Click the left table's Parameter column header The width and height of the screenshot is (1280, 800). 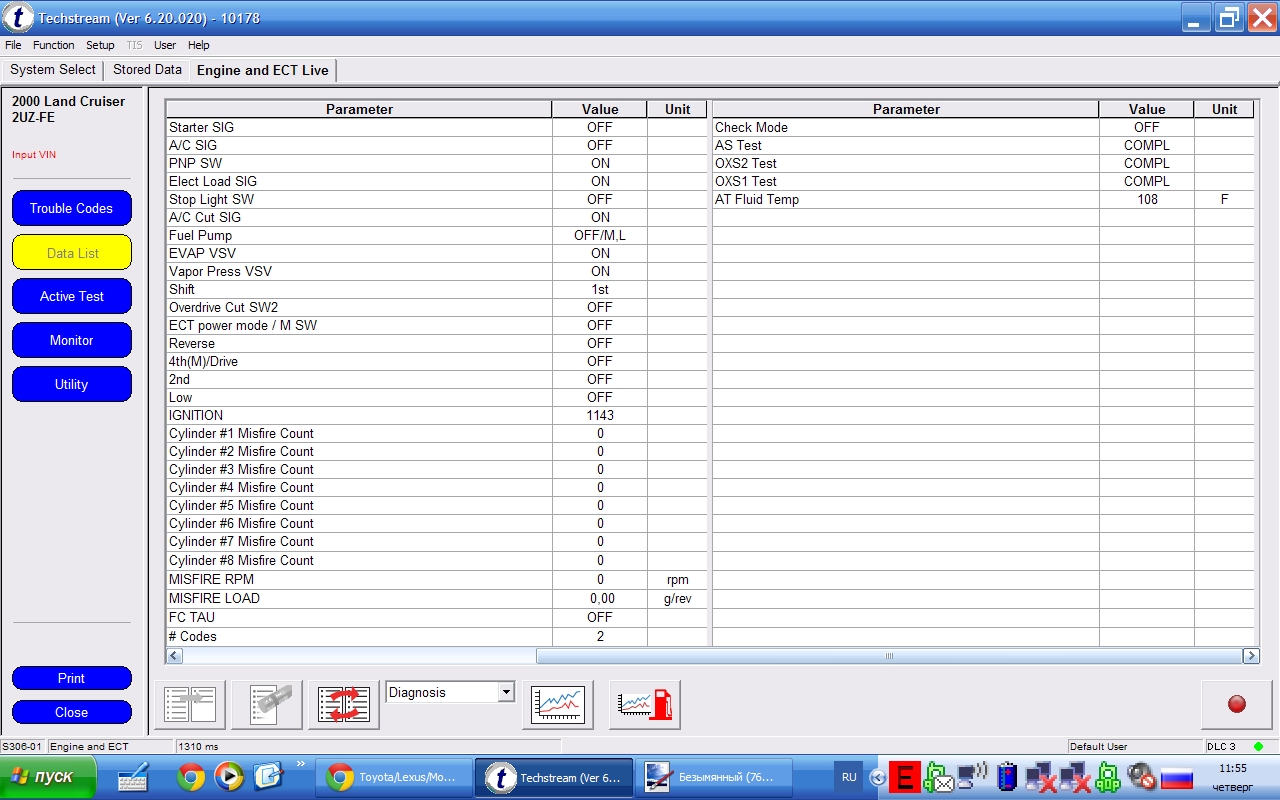point(359,109)
